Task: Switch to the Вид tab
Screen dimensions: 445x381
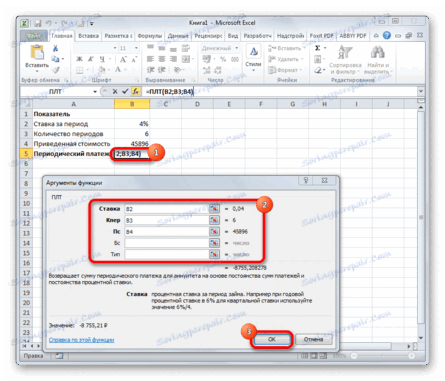Action: [x=233, y=36]
